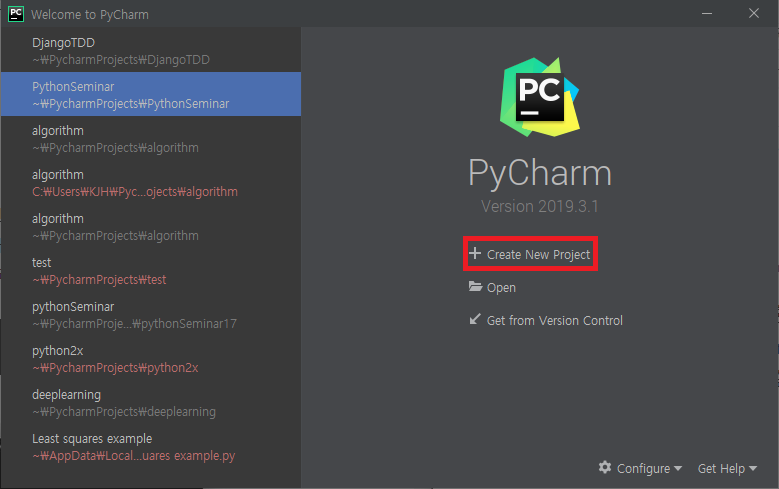The image size is (779, 489).
Task: Open algorithm project below PythonSeminar
Action: pyautogui.click(x=151, y=138)
